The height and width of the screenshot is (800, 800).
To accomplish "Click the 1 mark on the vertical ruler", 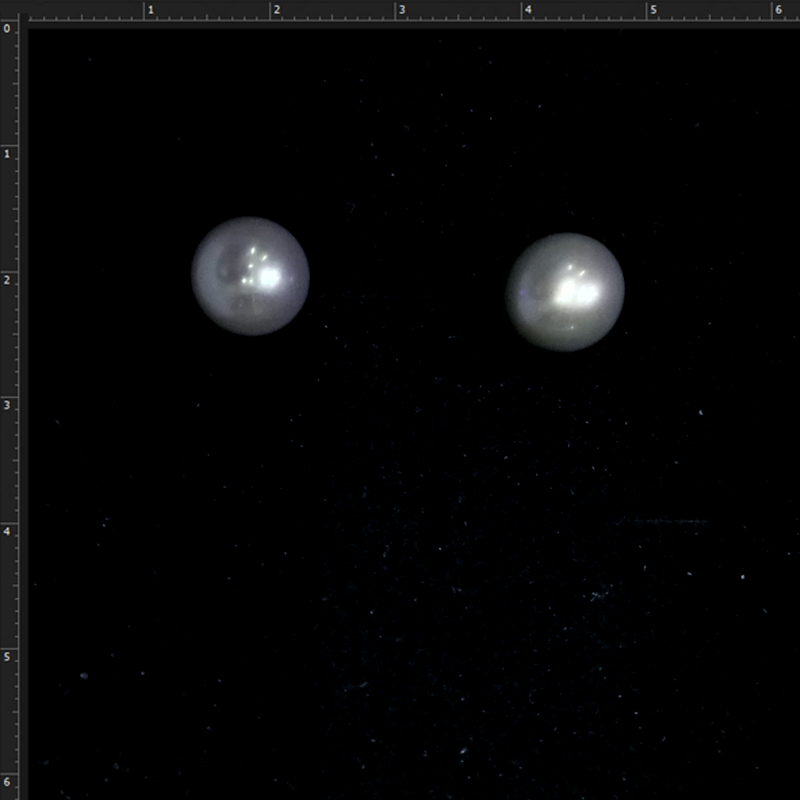I will [x=7, y=154].
